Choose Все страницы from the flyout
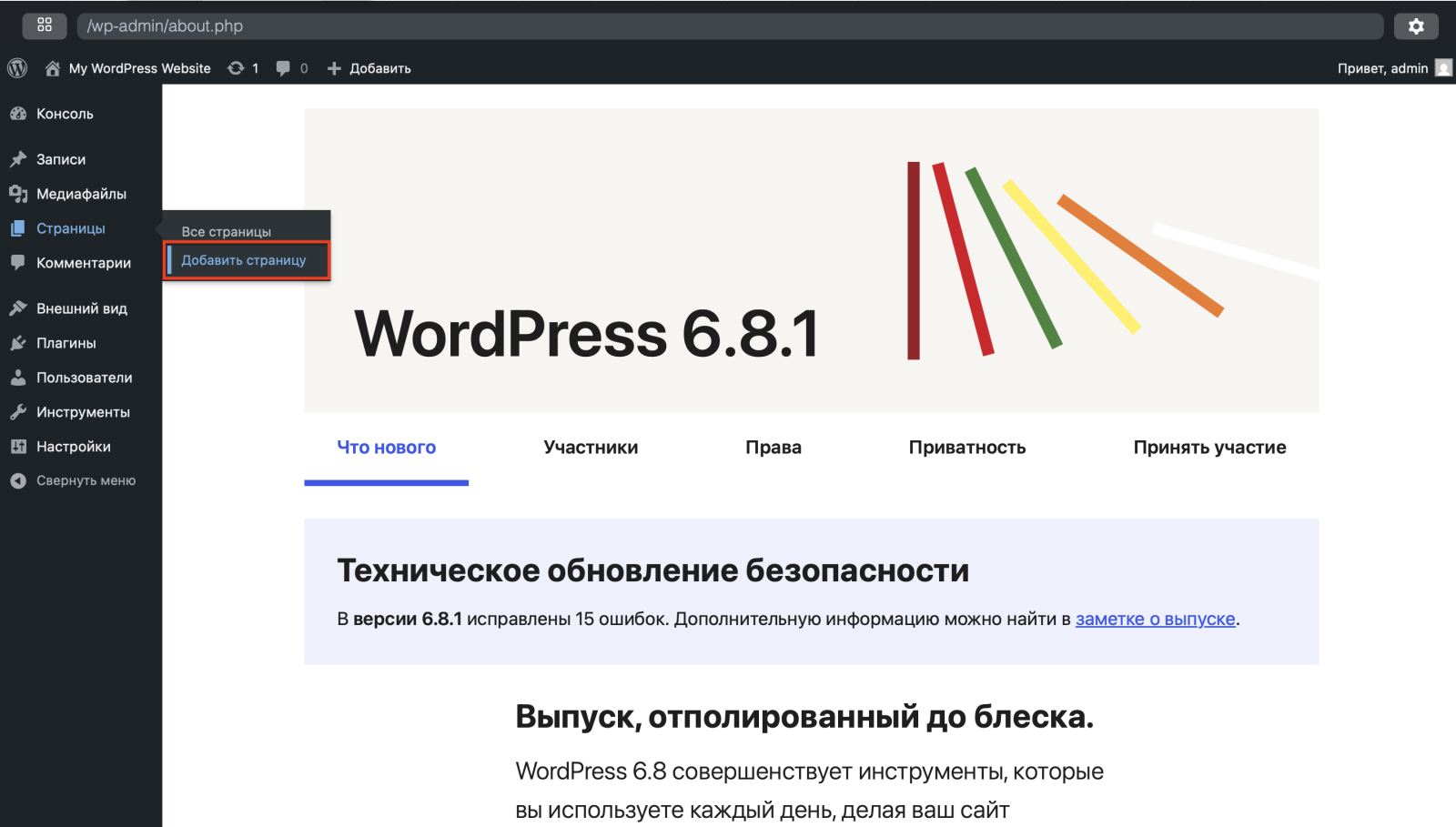The height and width of the screenshot is (827, 1456). point(226,231)
